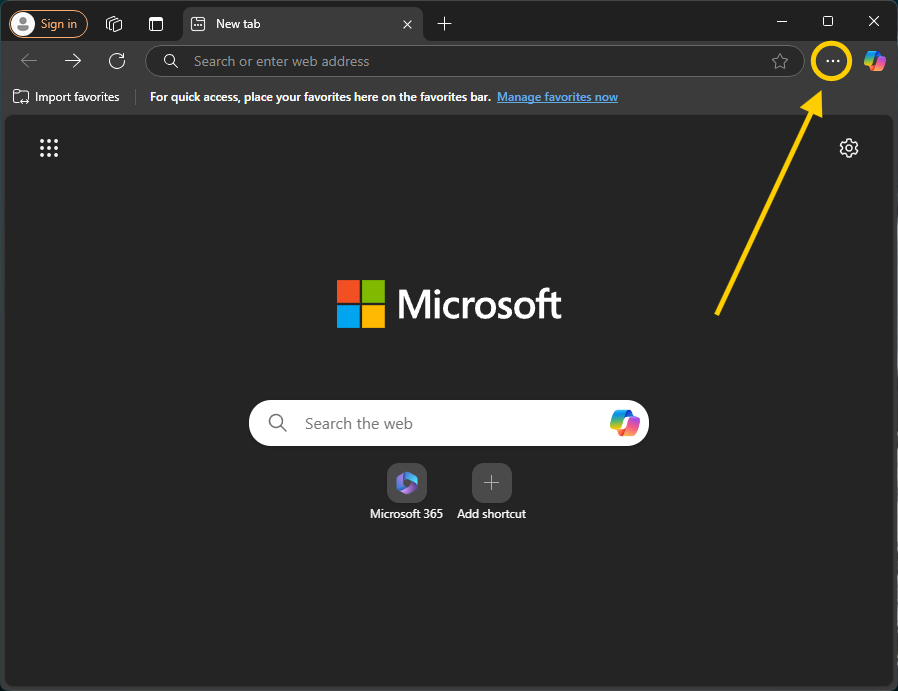The image size is (898, 691).
Task: Follow the Manage favorites now link
Action: coord(557,97)
